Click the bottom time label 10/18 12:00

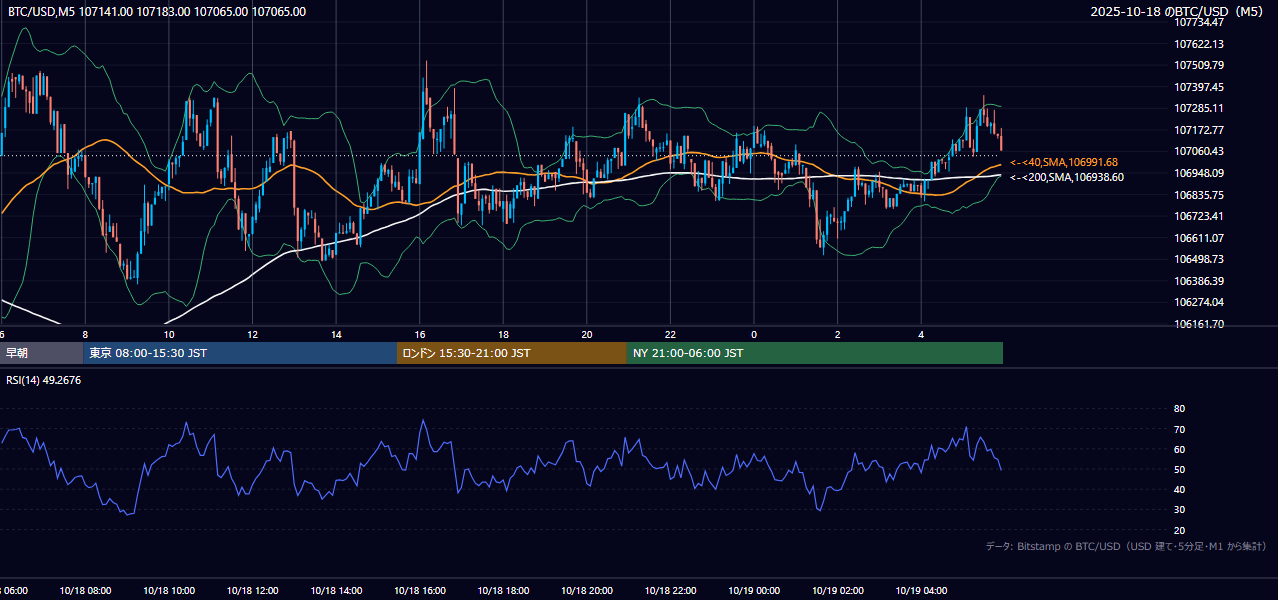(x=253, y=591)
